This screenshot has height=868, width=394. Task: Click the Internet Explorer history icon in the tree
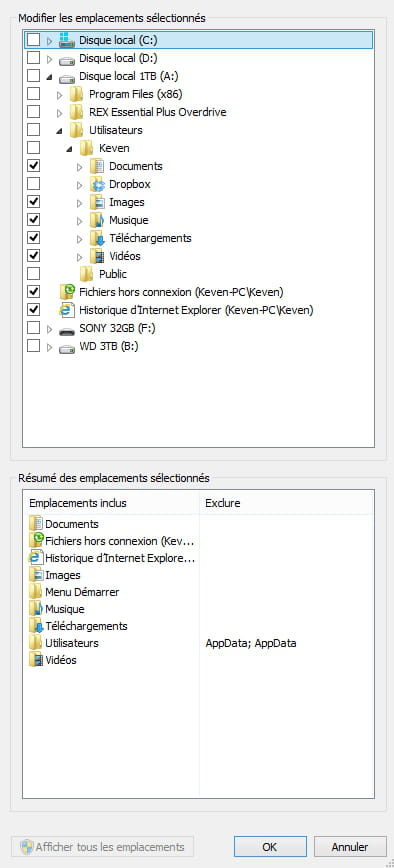67,310
